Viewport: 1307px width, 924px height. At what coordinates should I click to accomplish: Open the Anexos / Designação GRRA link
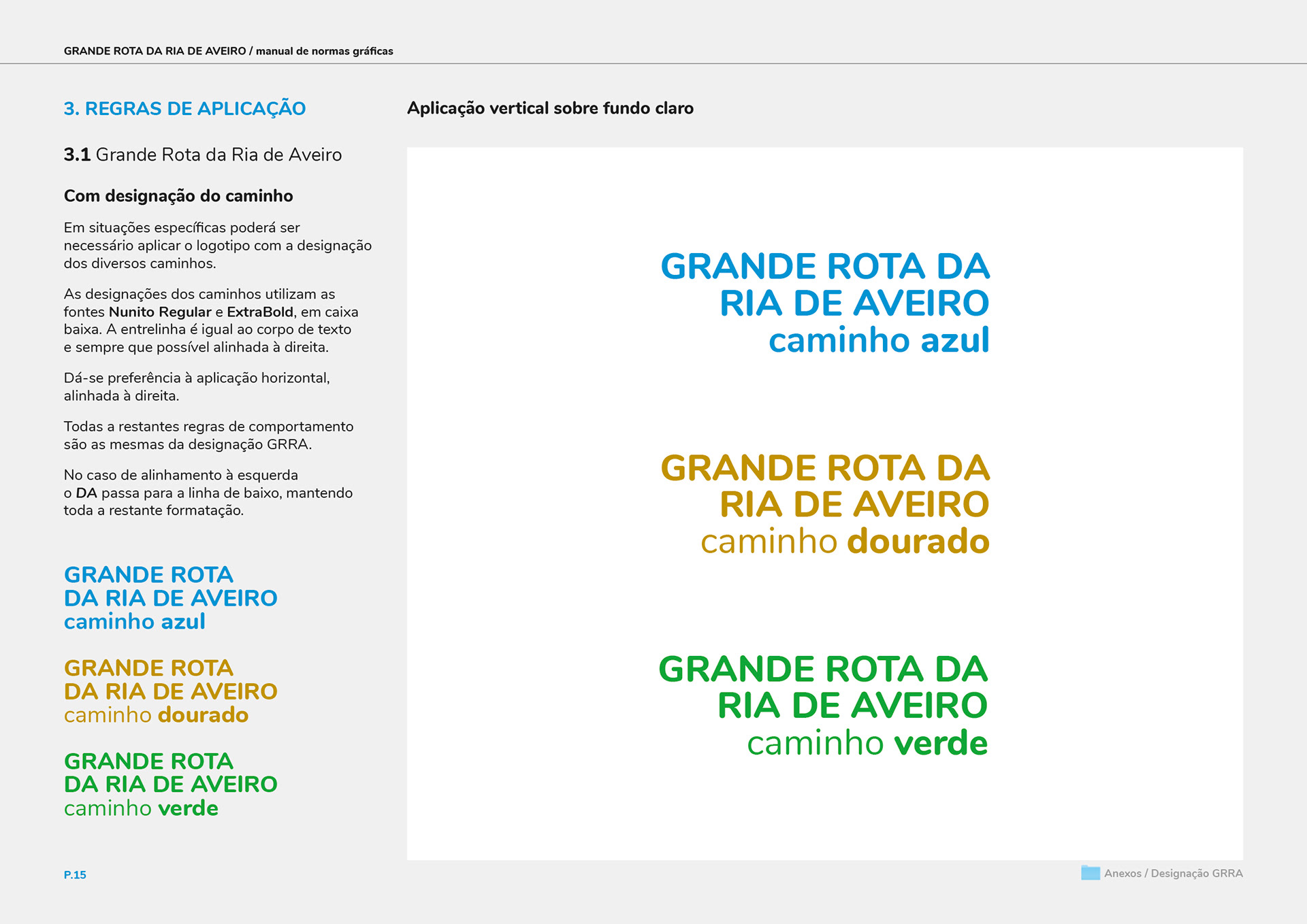click(x=1173, y=874)
